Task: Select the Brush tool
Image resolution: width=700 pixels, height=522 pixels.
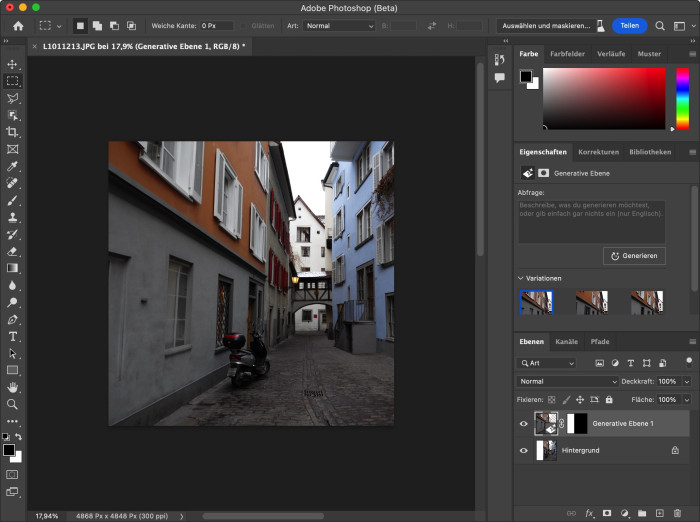Action: (12, 200)
